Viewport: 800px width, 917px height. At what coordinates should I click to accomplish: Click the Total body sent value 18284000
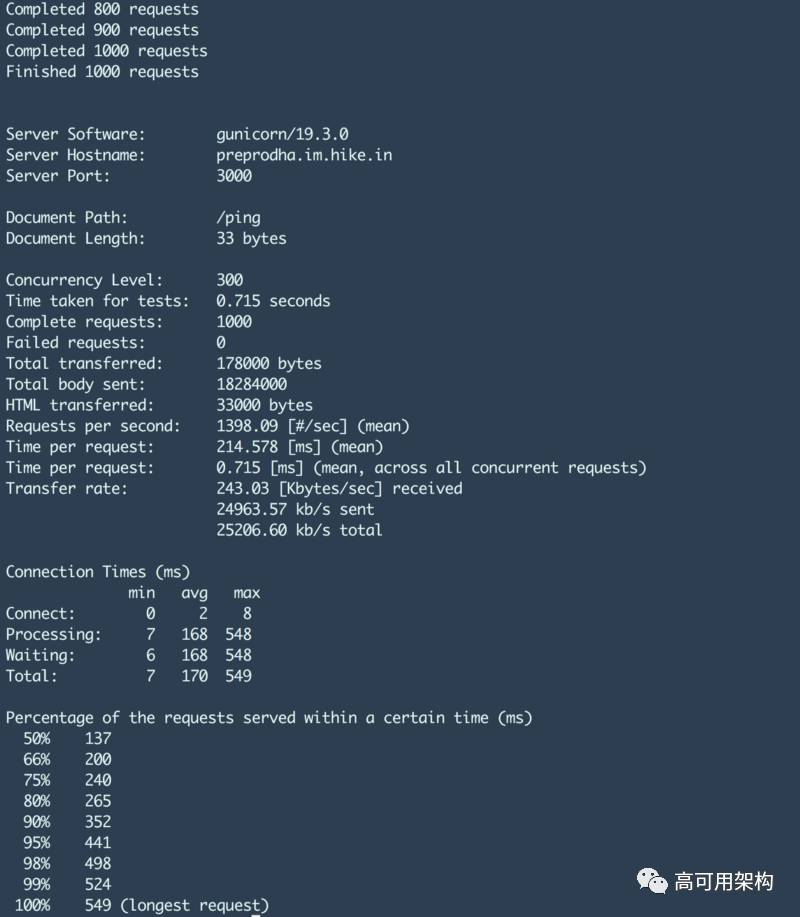[x=251, y=384]
